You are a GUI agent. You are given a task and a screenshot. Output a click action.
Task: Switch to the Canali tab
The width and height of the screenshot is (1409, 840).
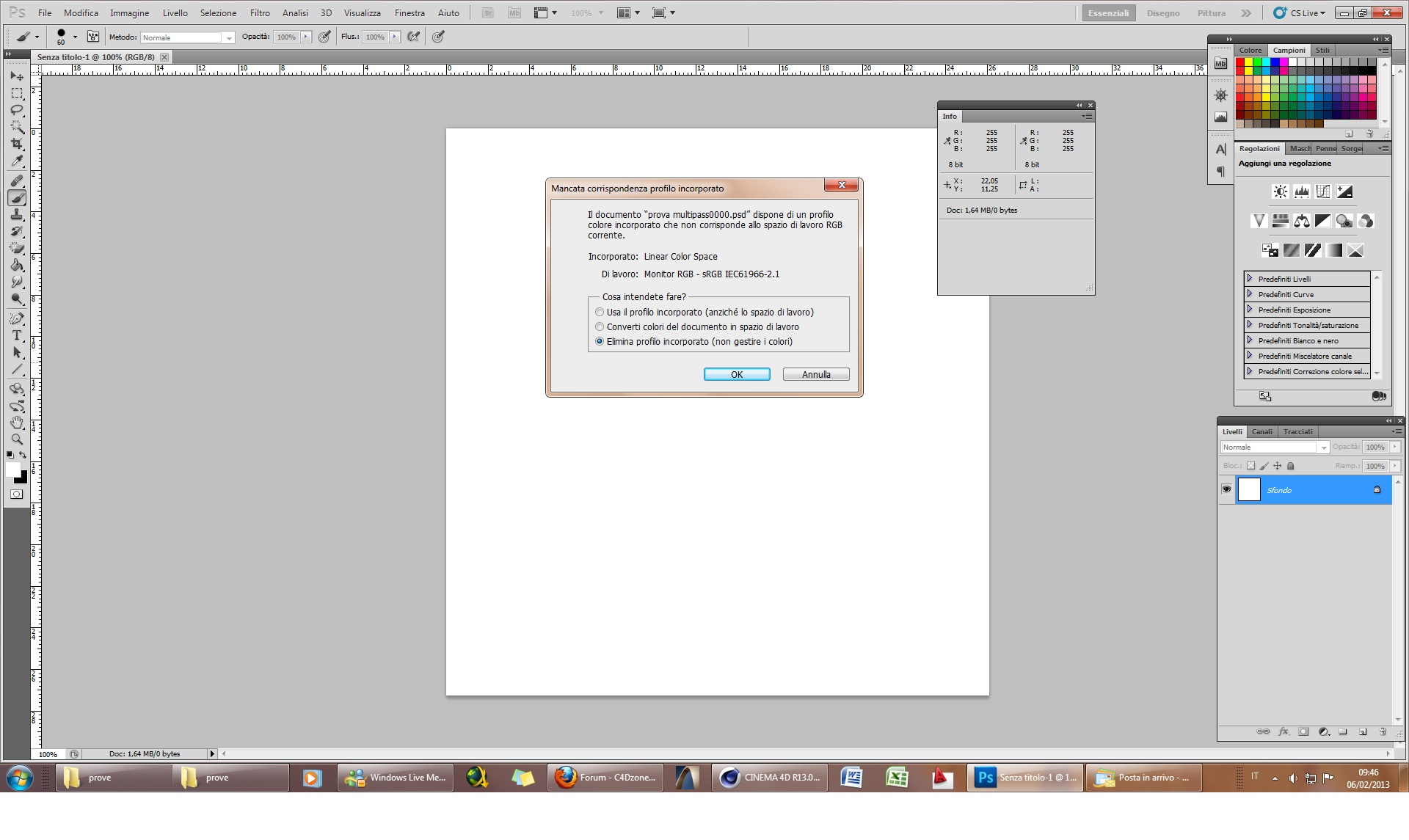[1261, 431]
